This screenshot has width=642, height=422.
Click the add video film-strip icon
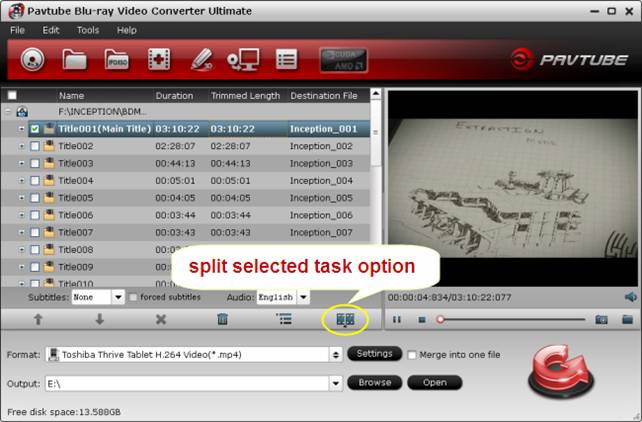click(x=159, y=60)
